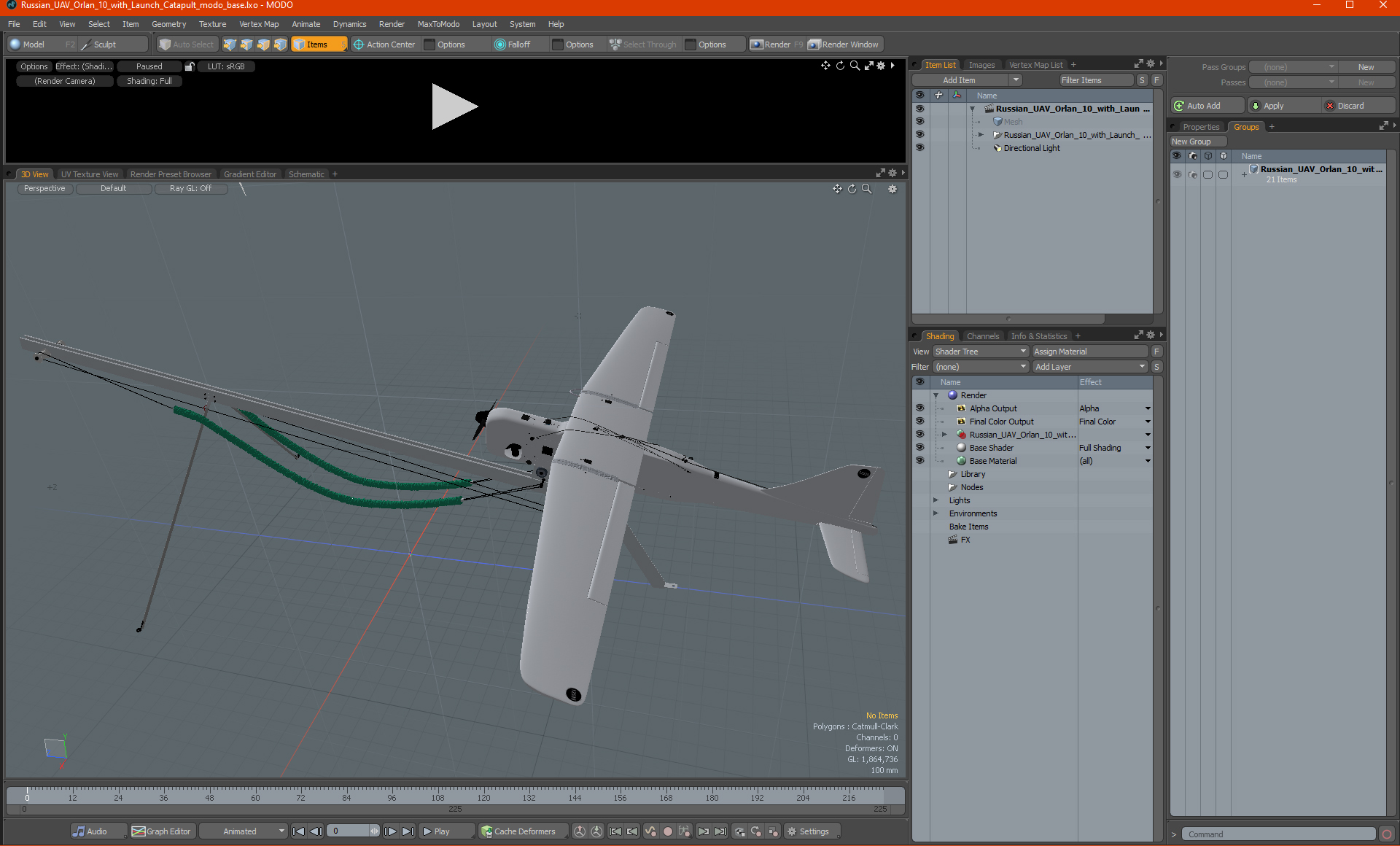Switch to the Channels tab
This screenshot has height=846, width=1400.
(x=982, y=336)
